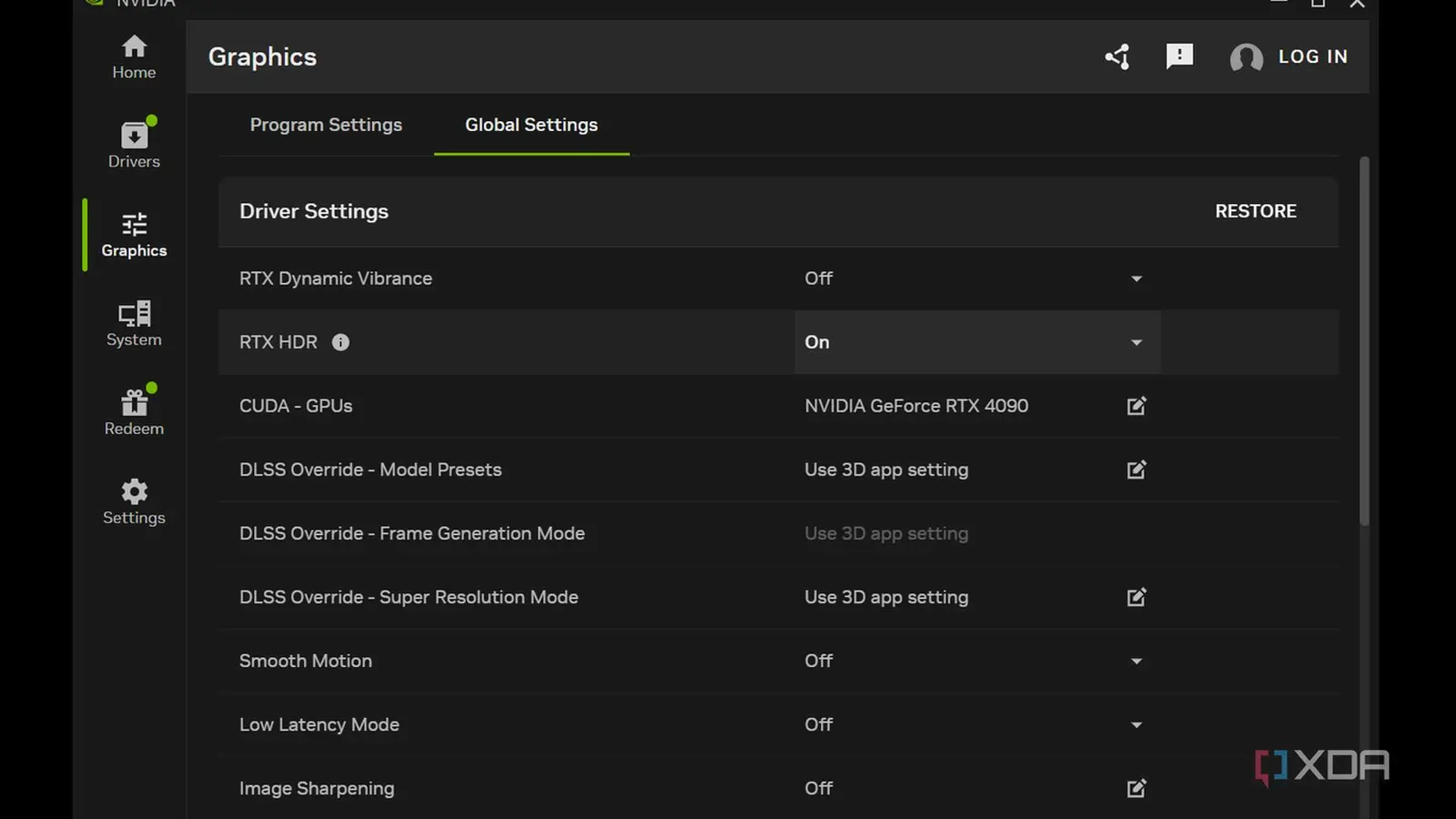Click the share icon in header
This screenshot has height=819, width=1456.
(1117, 56)
